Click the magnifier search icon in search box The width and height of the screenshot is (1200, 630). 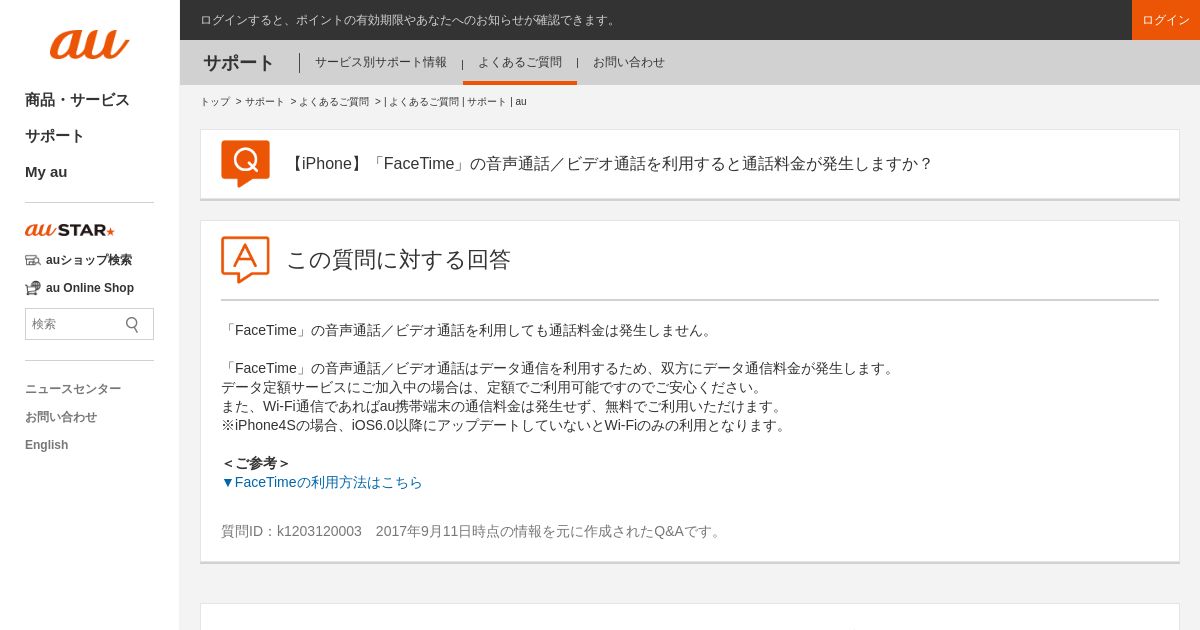(x=132, y=324)
